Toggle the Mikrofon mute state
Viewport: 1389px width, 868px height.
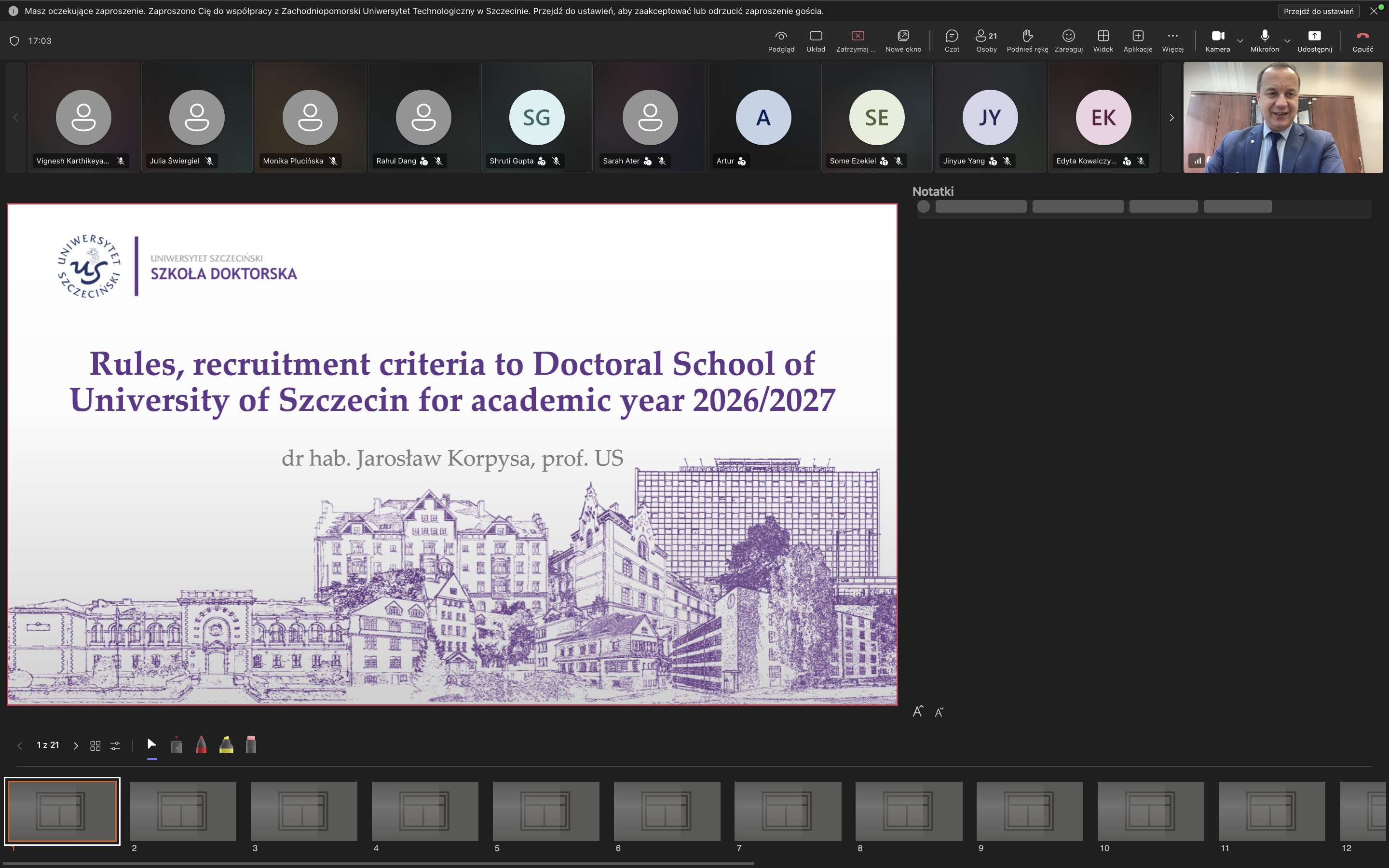coord(1264,40)
